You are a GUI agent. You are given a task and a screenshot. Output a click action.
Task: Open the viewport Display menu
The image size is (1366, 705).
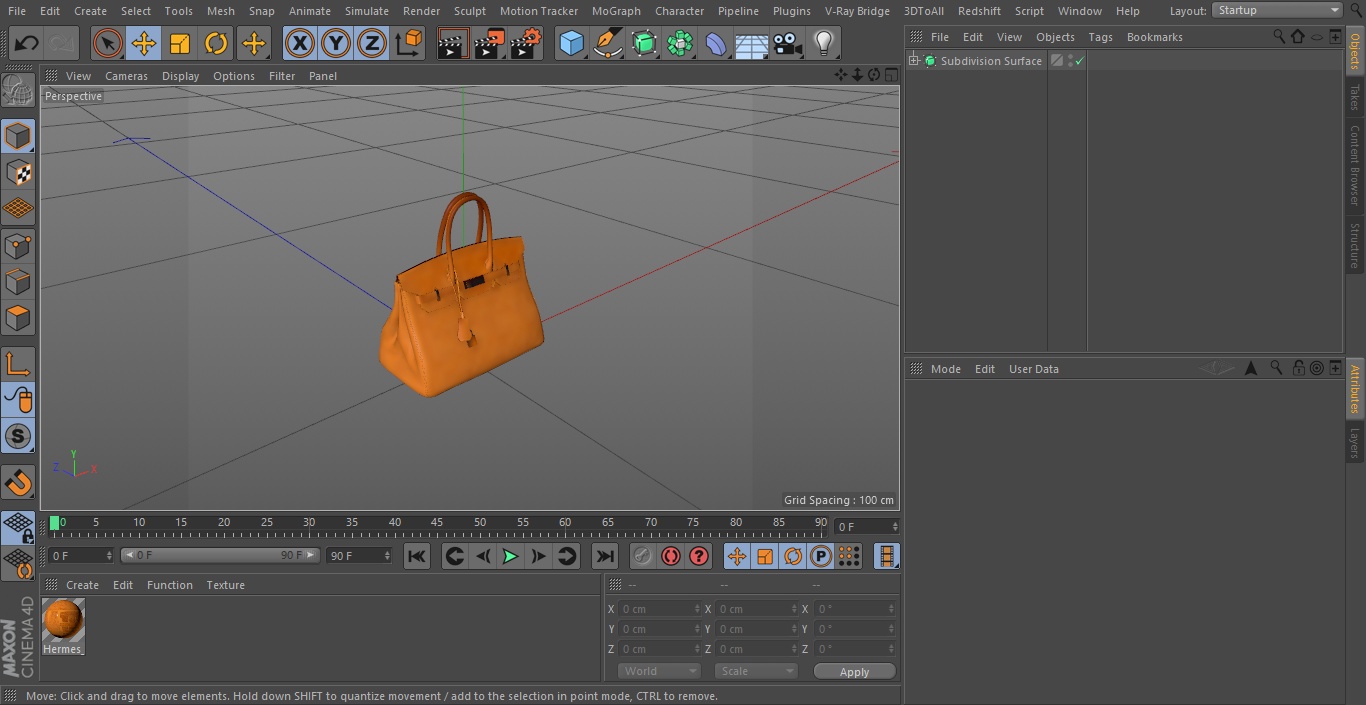click(x=180, y=76)
